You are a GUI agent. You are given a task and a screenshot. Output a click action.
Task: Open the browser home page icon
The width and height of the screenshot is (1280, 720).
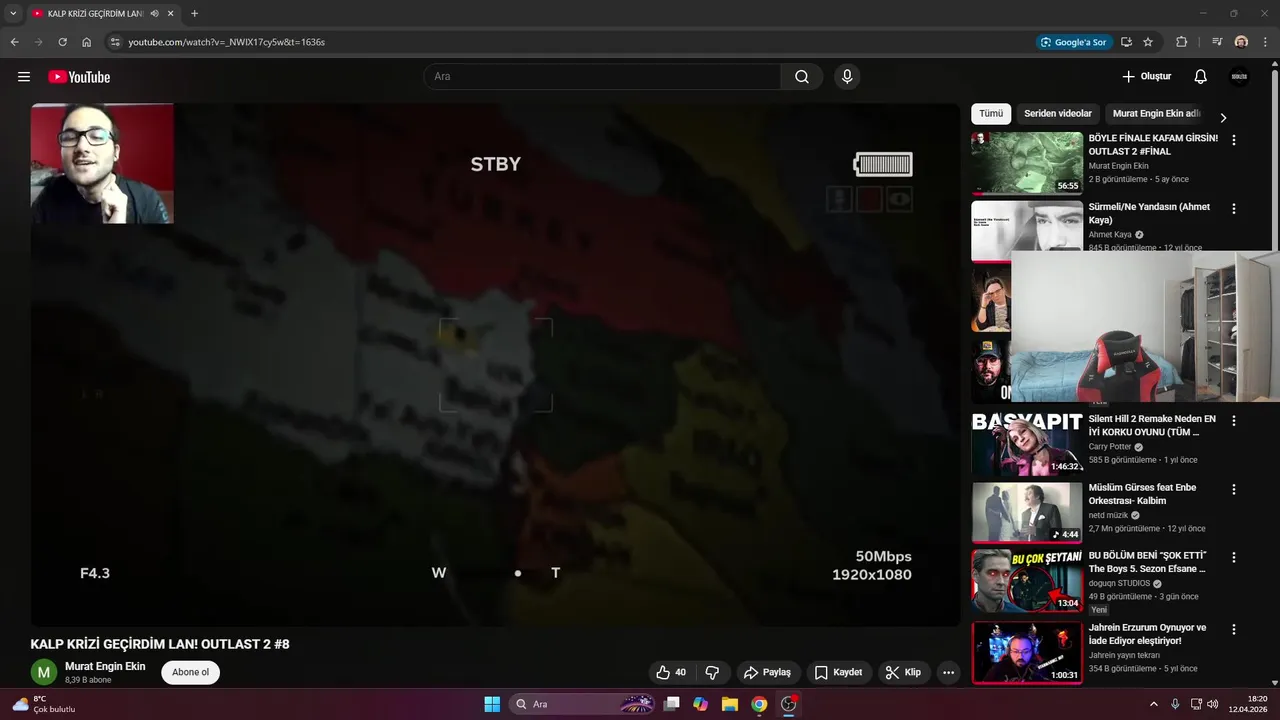[87, 42]
